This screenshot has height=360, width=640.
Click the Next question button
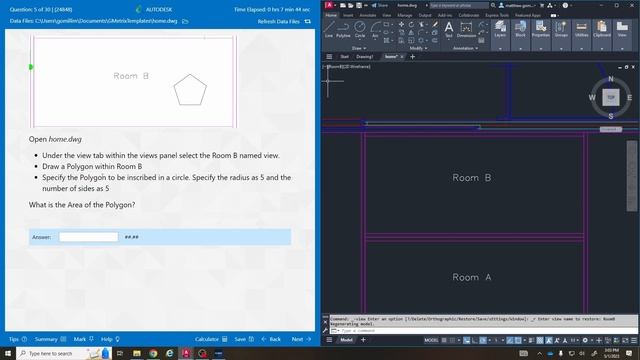tap(301, 339)
